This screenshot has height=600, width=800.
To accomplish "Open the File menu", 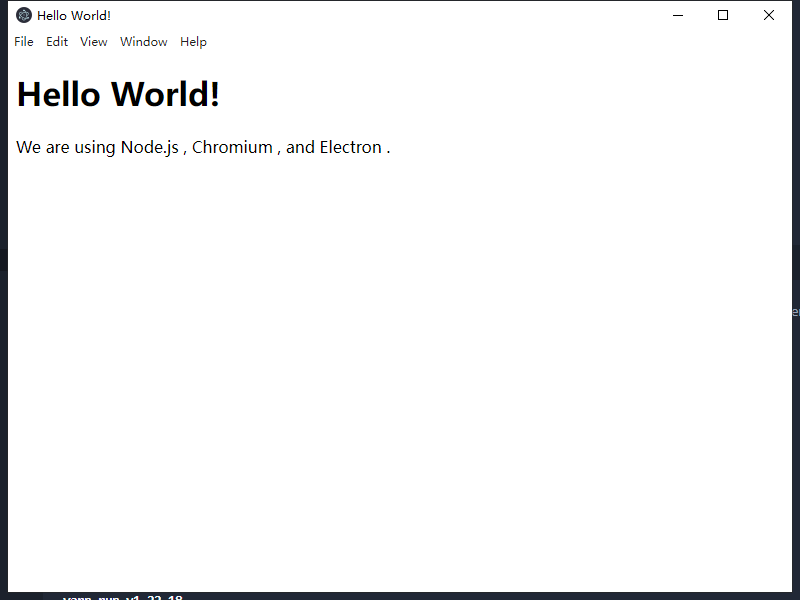I will coord(24,42).
